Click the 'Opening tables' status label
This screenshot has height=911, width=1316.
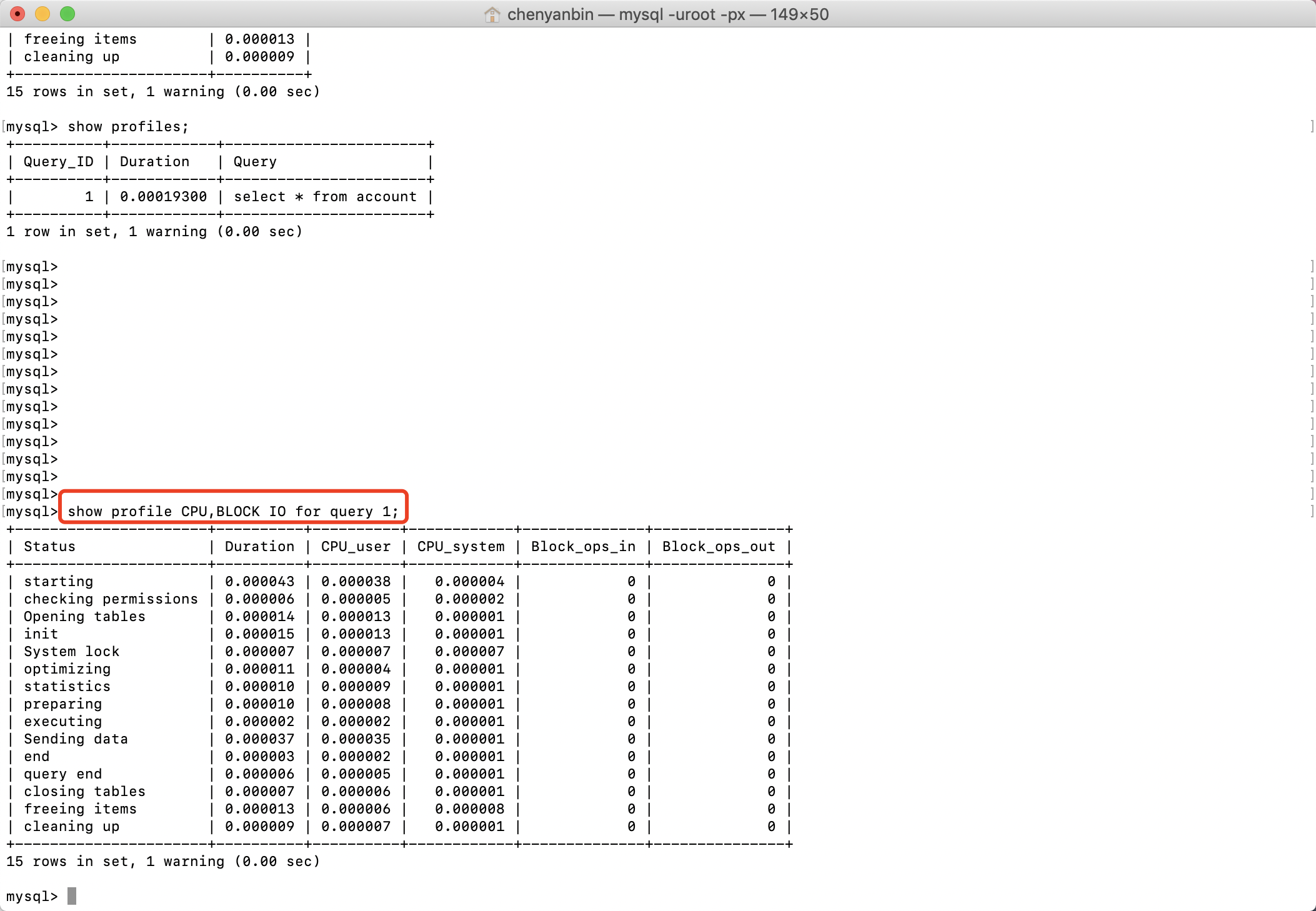tap(84, 617)
